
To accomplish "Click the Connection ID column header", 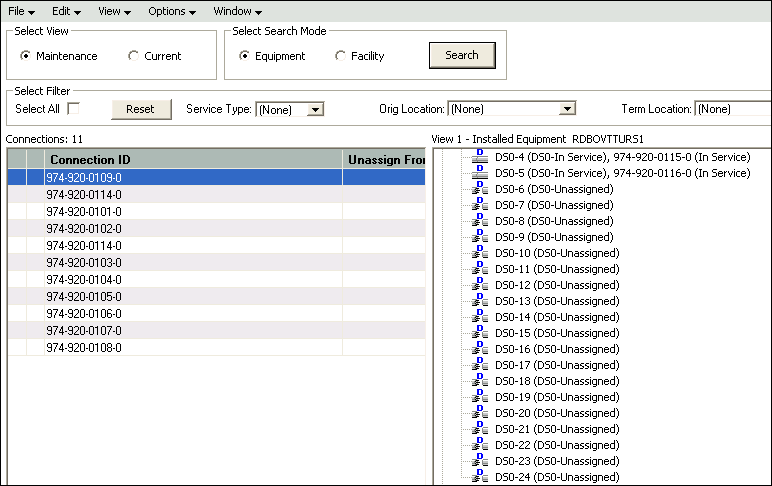I will pos(193,160).
